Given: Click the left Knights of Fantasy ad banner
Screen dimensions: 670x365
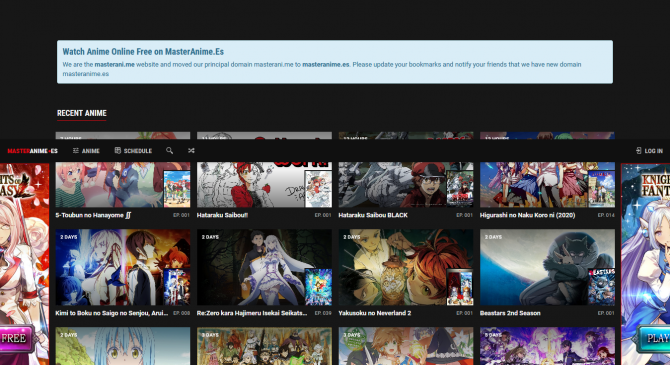Looking at the screenshot, I should 24,264.
